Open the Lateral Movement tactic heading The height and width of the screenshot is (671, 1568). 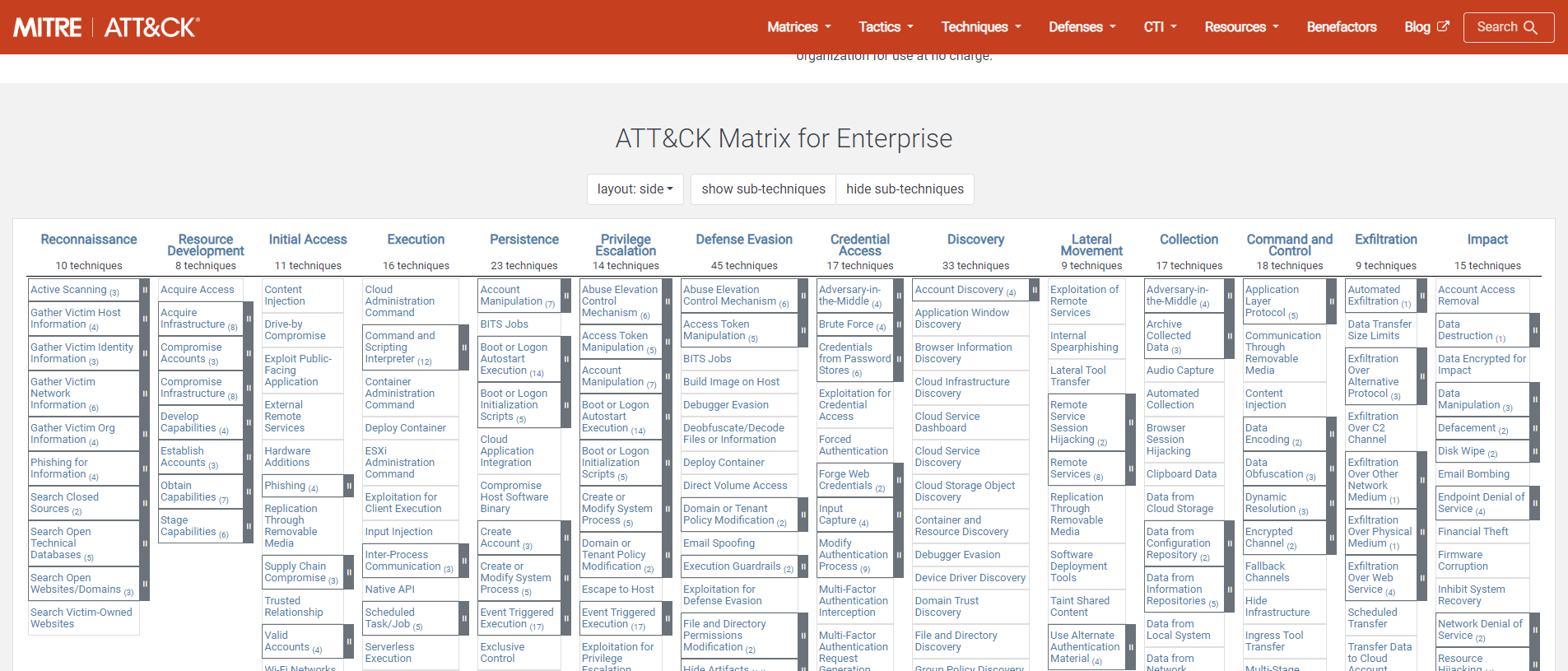[1091, 245]
